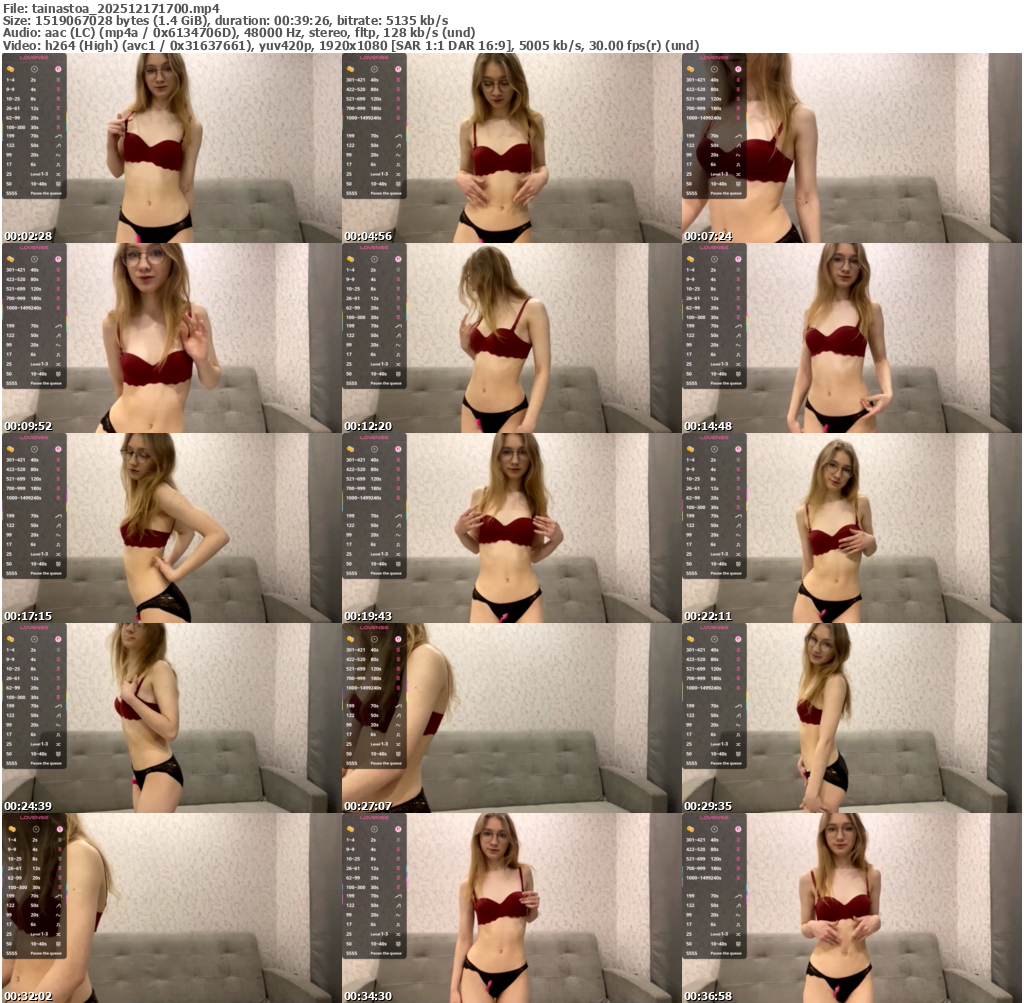Click the frame at 00:27:07
This screenshot has width=1024, height=1003.
tap(511, 718)
